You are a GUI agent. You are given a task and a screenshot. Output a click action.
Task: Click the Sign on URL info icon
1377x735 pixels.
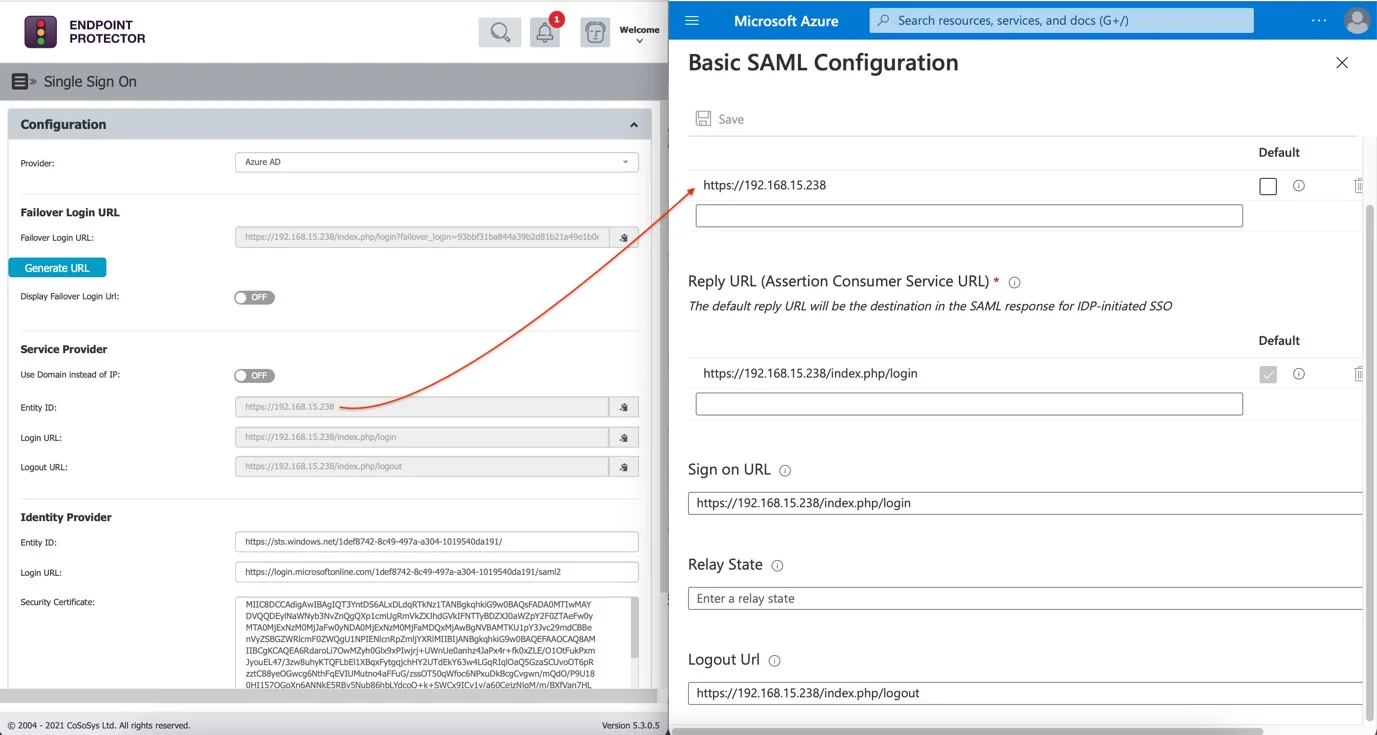click(785, 471)
